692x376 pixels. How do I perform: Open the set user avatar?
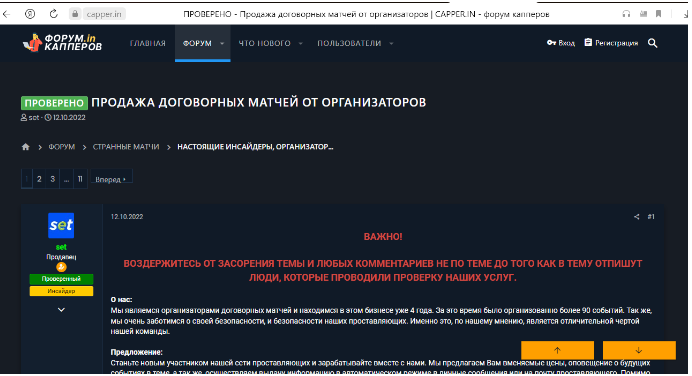click(x=61, y=225)
